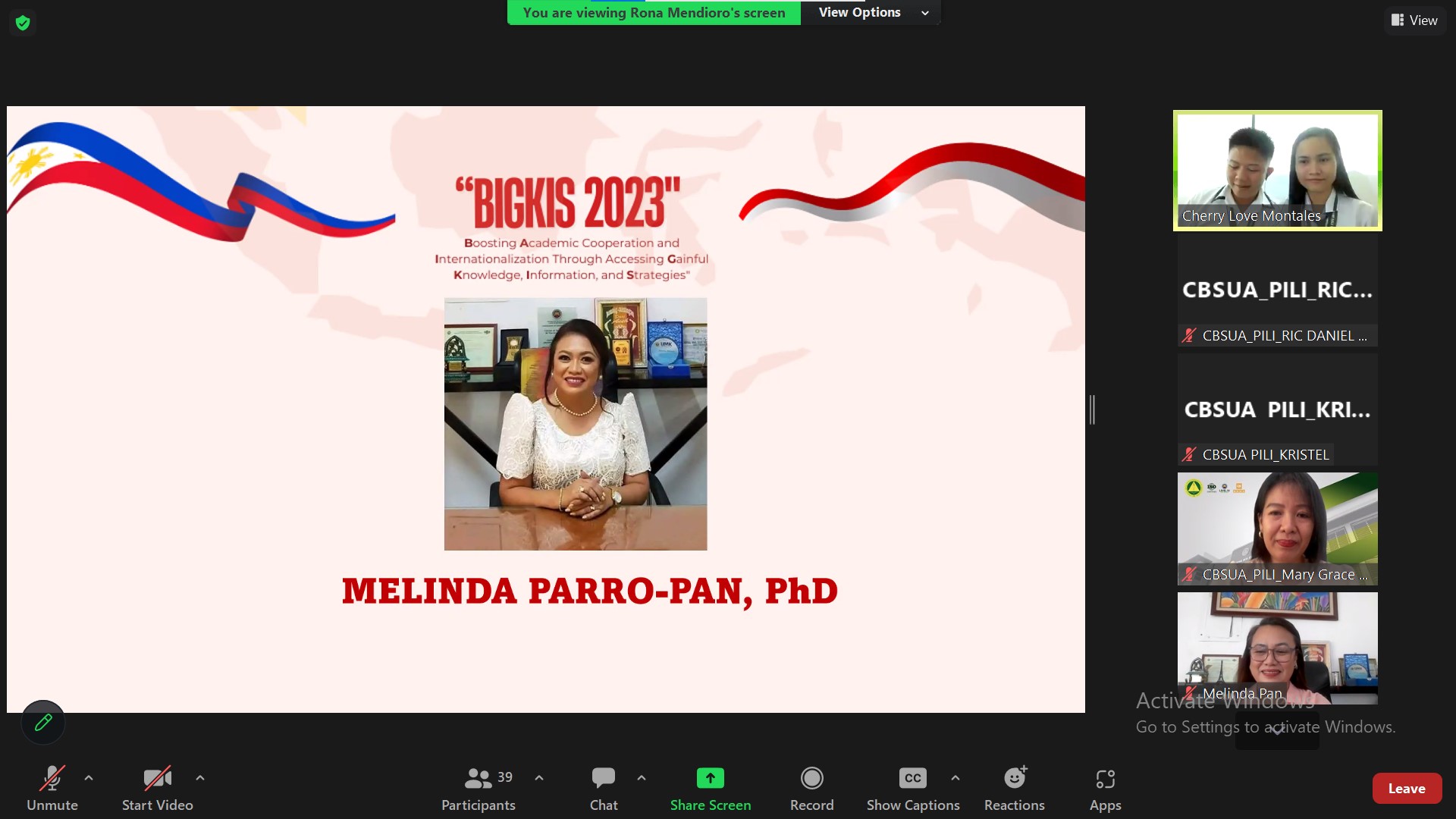Open the View layout menu
Screen dimensions: 1456x819
click(x=1414, y=20)
